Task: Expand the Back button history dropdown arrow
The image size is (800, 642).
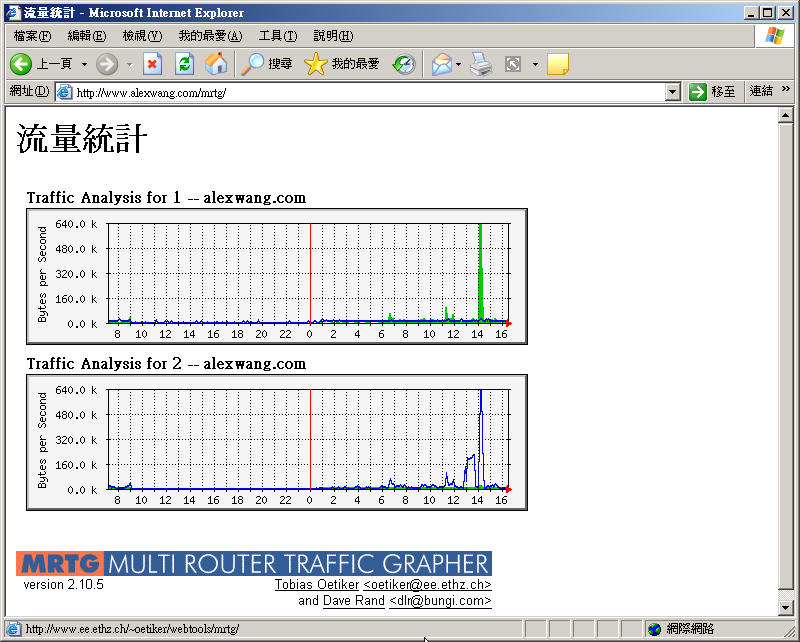Action: coord(84,64)
